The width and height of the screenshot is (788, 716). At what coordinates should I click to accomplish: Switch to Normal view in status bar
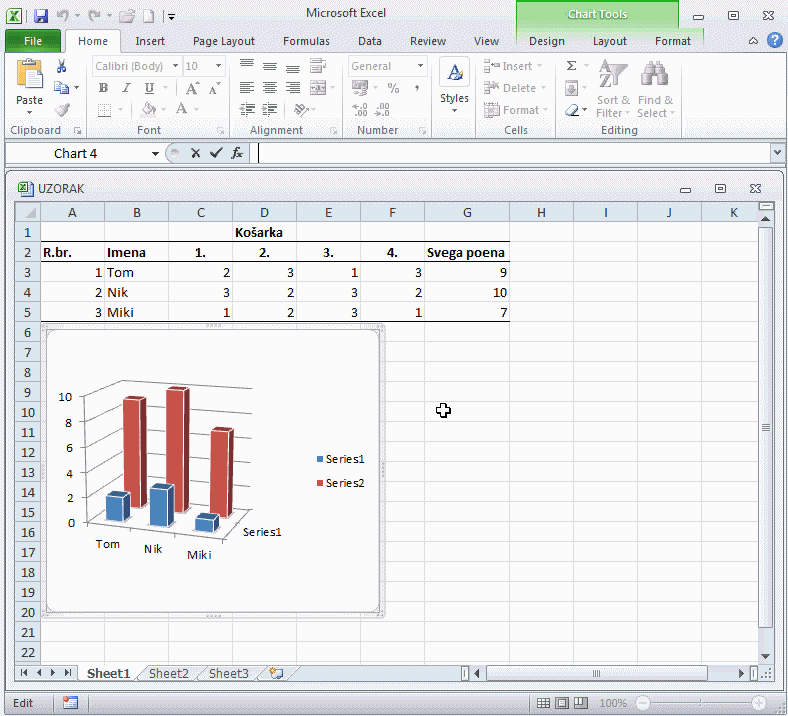click(x=543, y=703)
